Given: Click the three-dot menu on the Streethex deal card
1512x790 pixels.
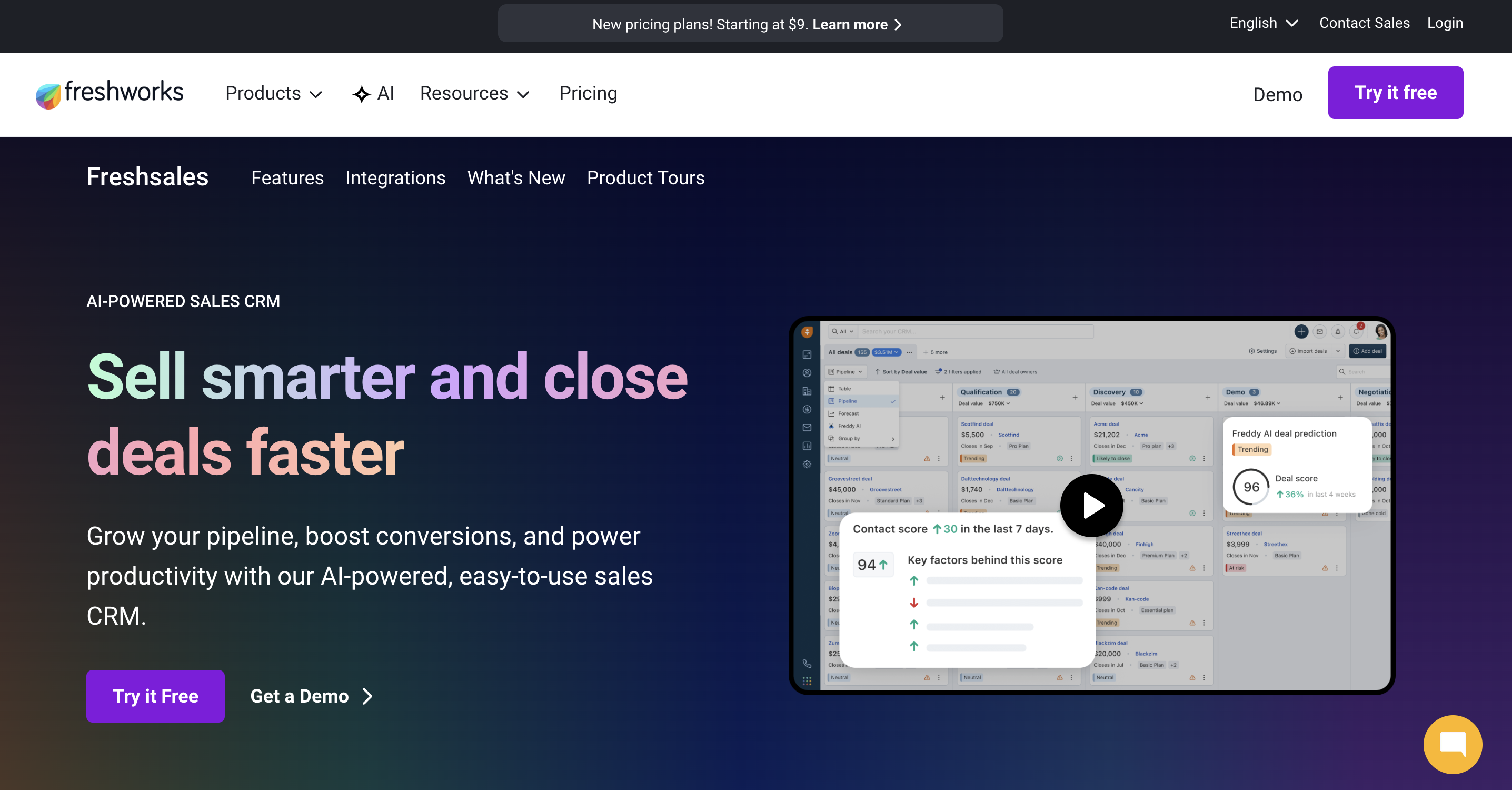Looking at the screenshot, I should pyautogui.click(x=1337, y=568).
